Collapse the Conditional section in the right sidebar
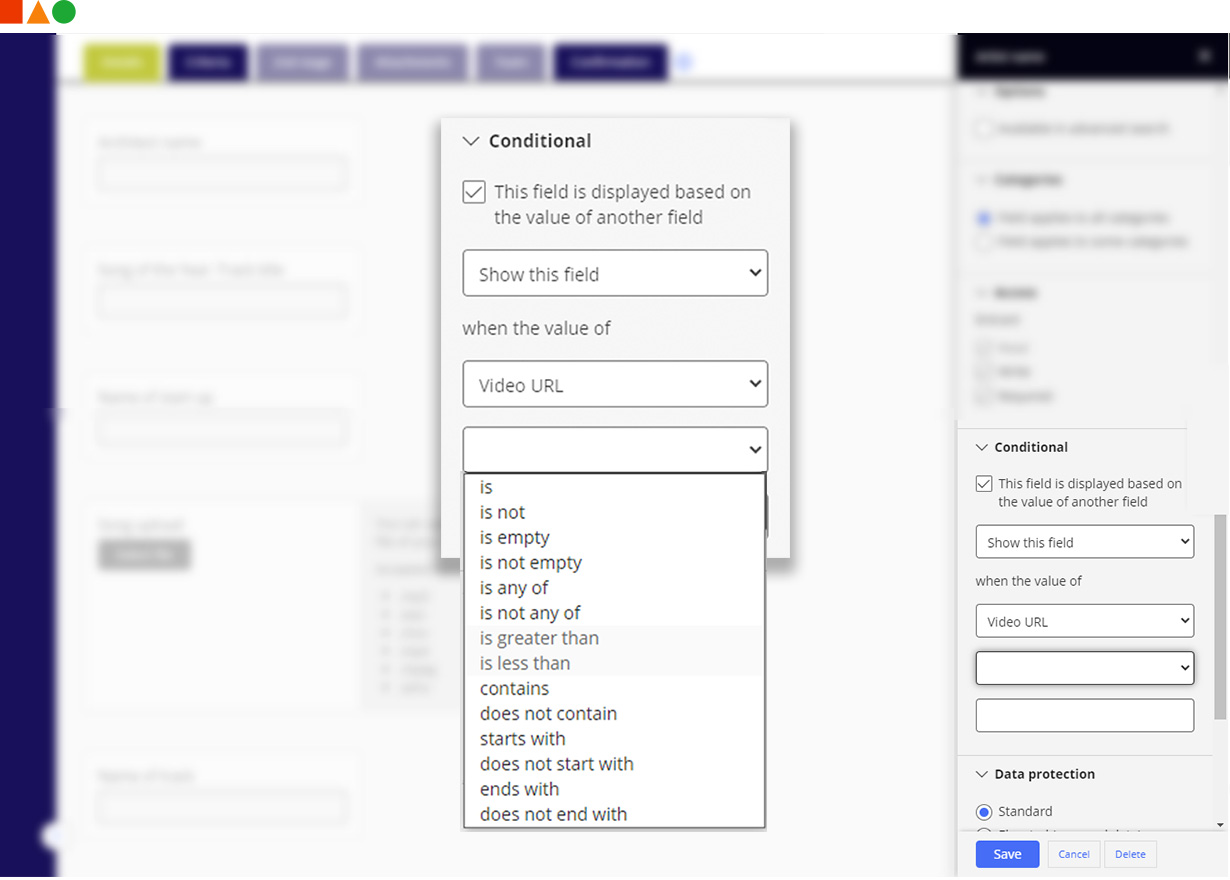The height and width of the screenshot is (880, 1230). tap(982, 447)
